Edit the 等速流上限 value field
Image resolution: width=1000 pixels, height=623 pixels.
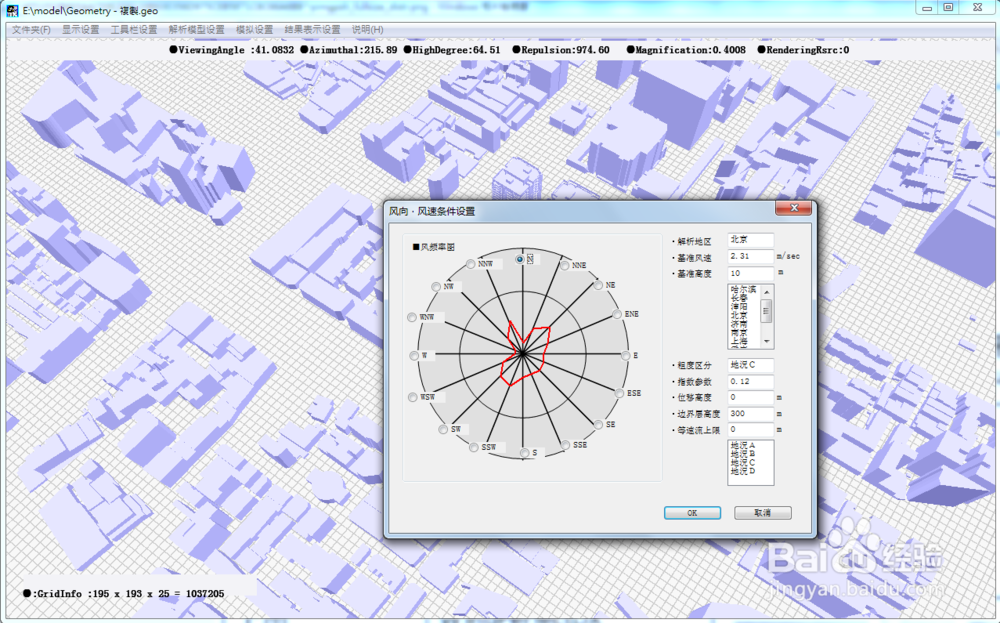coord(751,430)
